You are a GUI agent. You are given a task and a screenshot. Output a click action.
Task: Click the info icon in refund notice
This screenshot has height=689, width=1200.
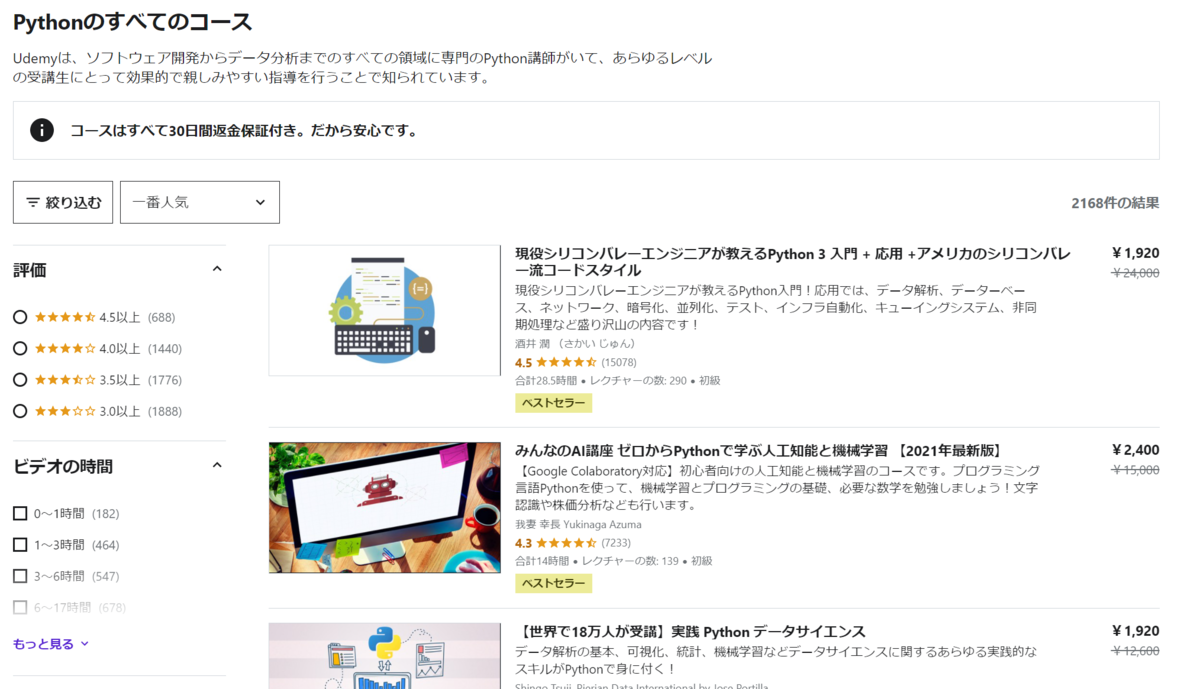coord(42,130)
